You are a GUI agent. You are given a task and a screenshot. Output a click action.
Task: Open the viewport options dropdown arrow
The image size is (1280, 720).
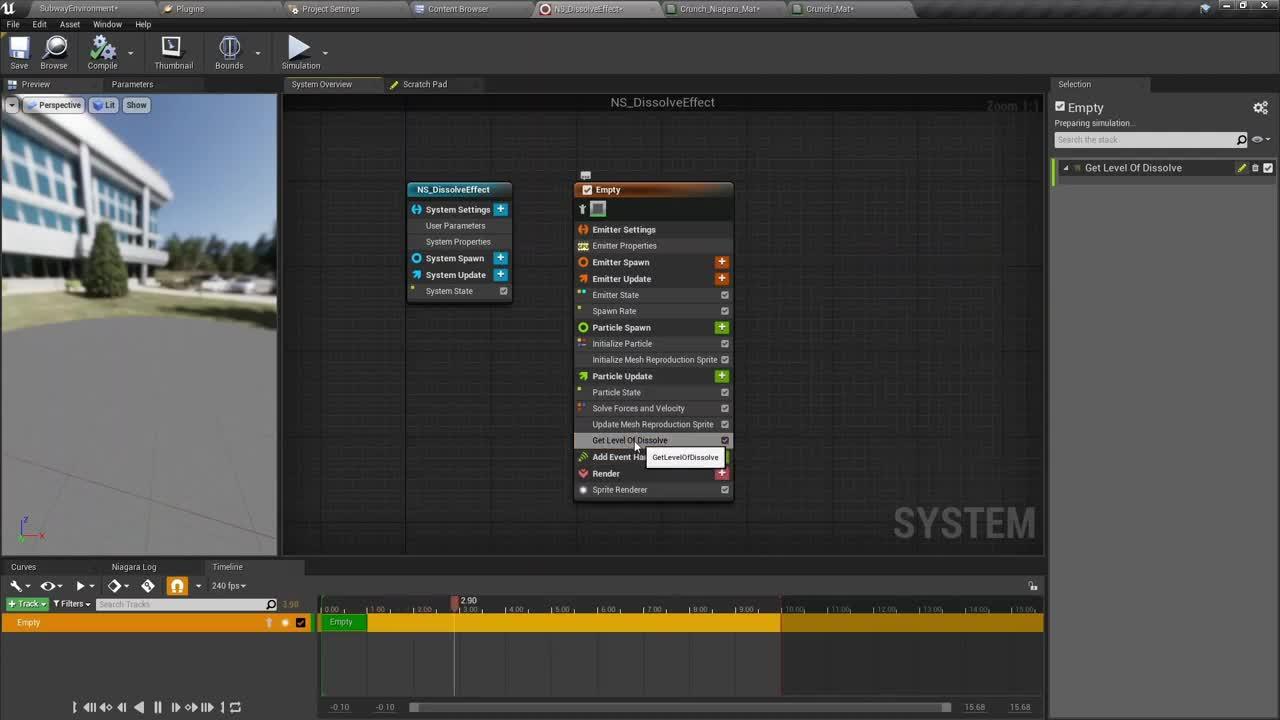pos(12,105)
